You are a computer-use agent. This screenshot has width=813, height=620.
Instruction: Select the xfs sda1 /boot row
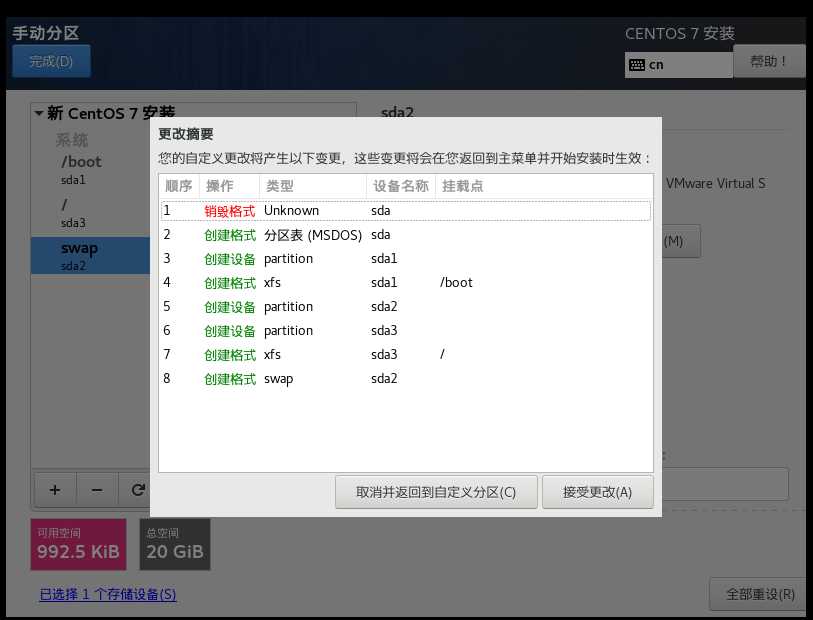tap(300, 282)
